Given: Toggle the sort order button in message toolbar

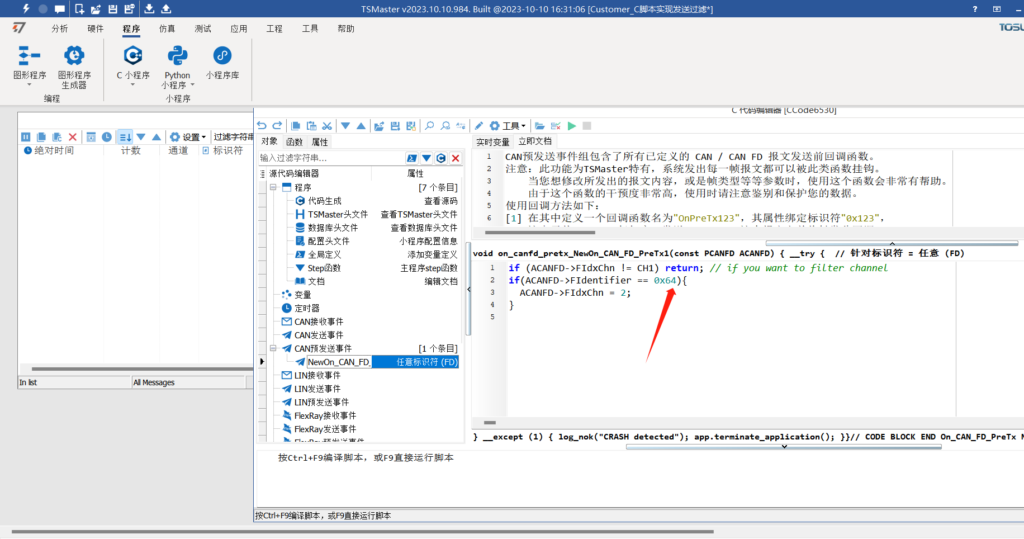Looking at the screenshot, I should [x=124, y=137].
